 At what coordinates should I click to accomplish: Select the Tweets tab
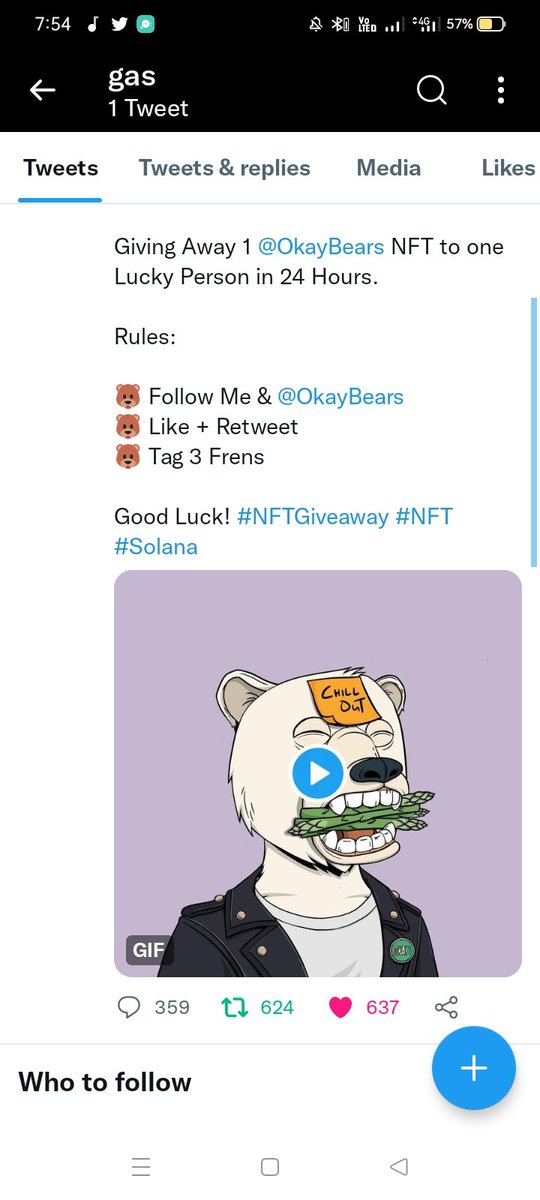click(61, 168)
